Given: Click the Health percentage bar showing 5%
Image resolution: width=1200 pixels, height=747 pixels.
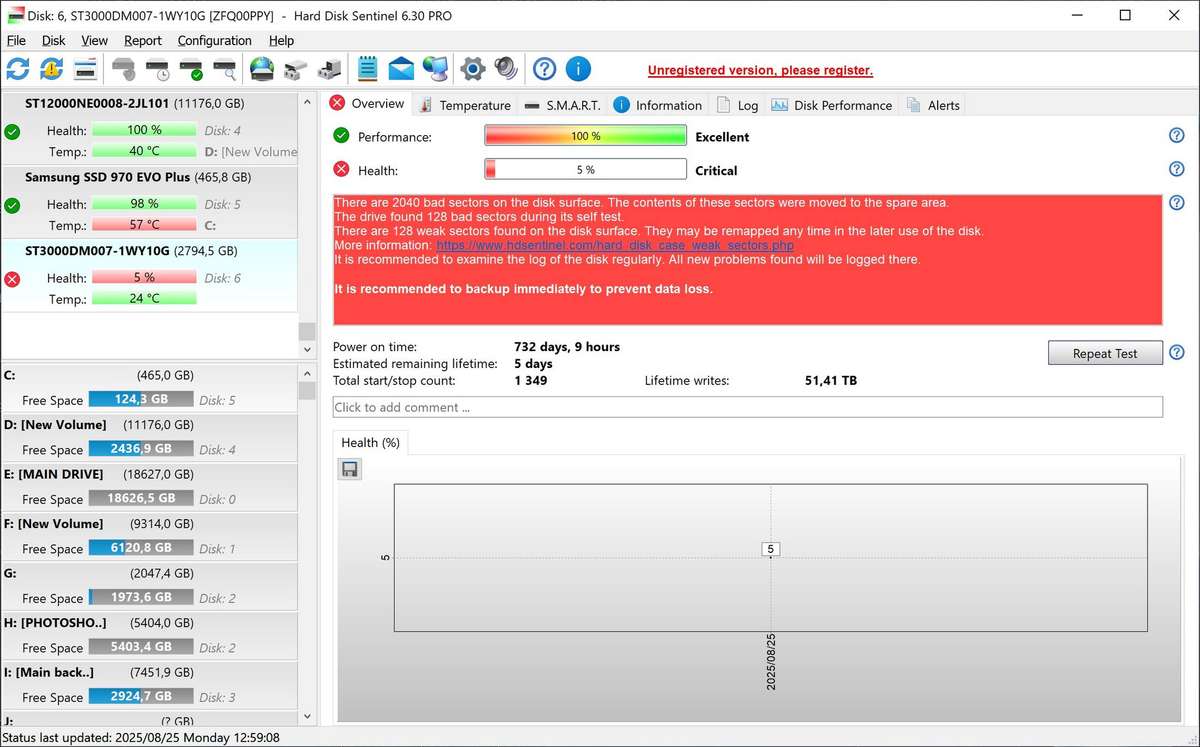Looking at the screenshot, I should click(x=585, y=168).
